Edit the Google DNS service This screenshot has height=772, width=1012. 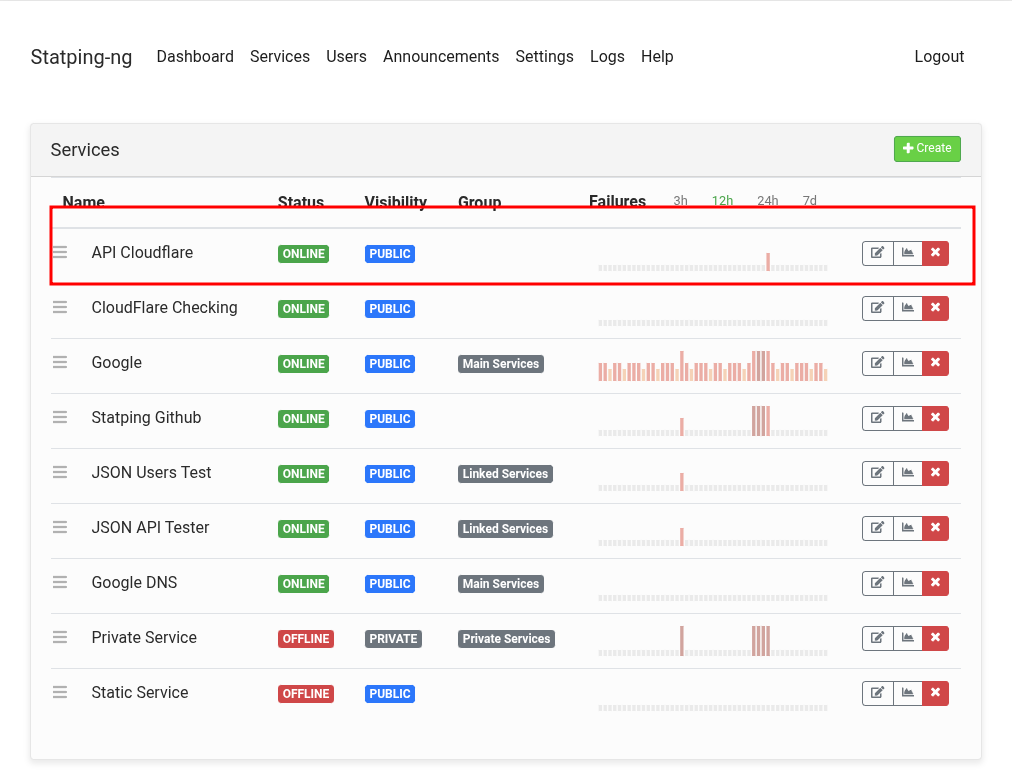(x=877, y=583)
